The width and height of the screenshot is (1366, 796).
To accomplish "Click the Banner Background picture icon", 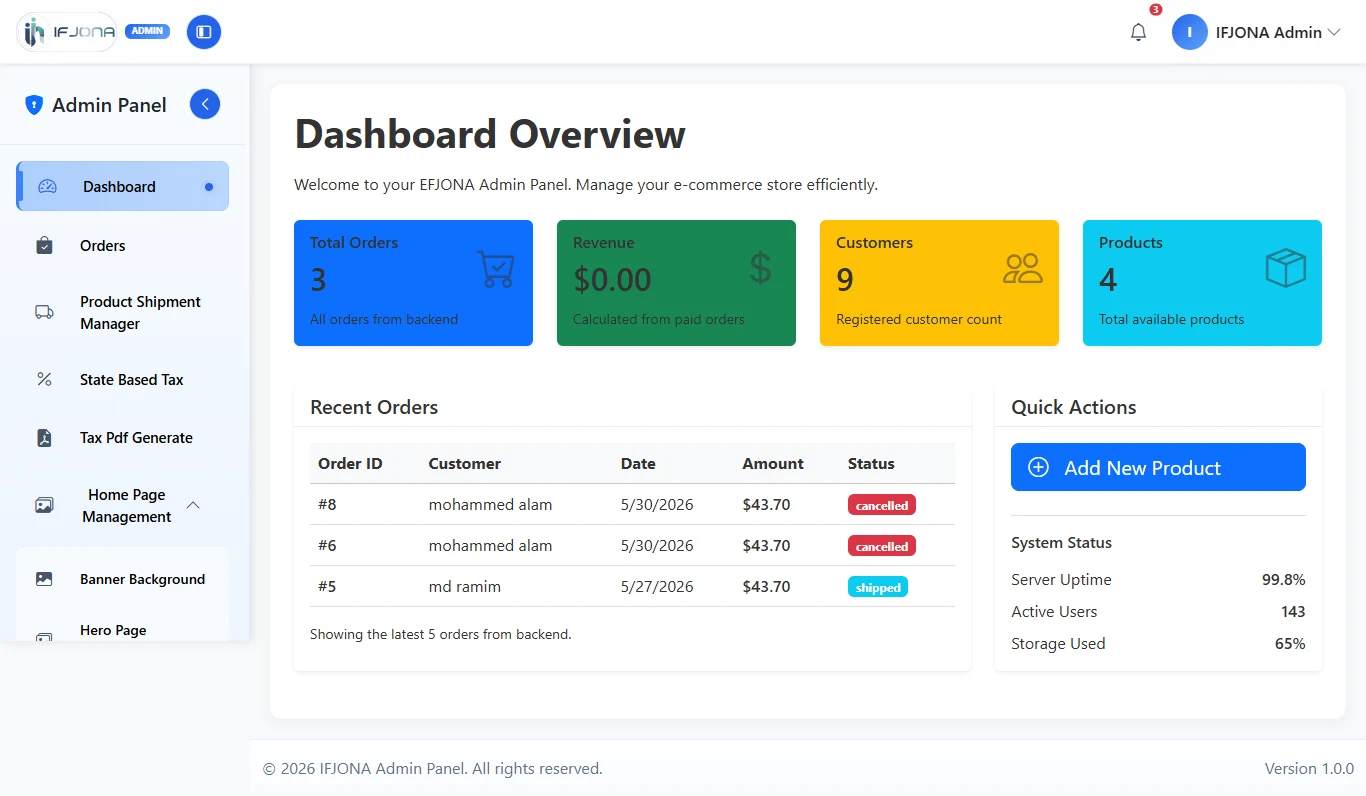I will click(44, 579).
